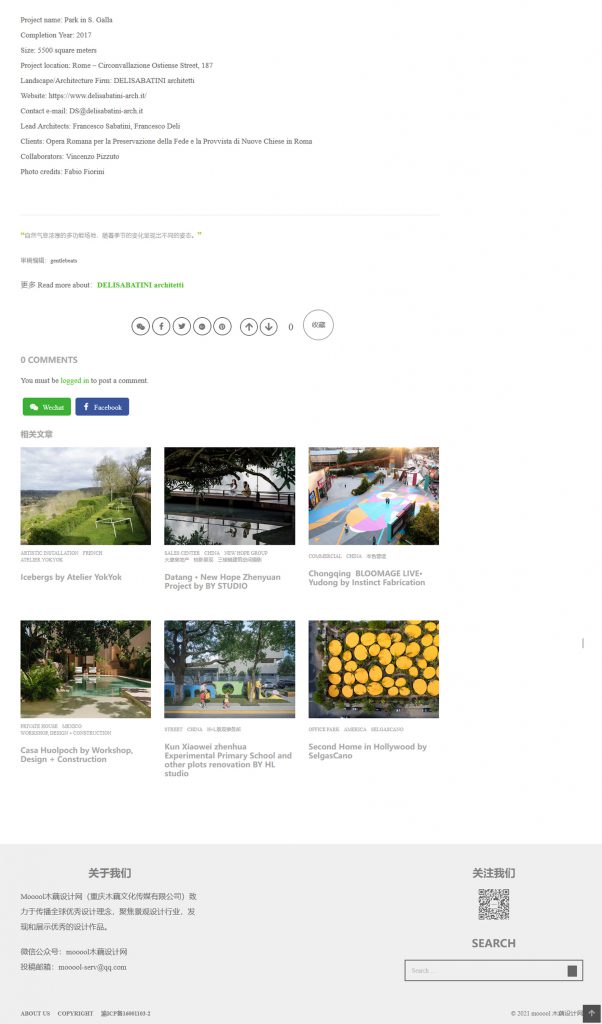Click the QR code image

(494, 904)
